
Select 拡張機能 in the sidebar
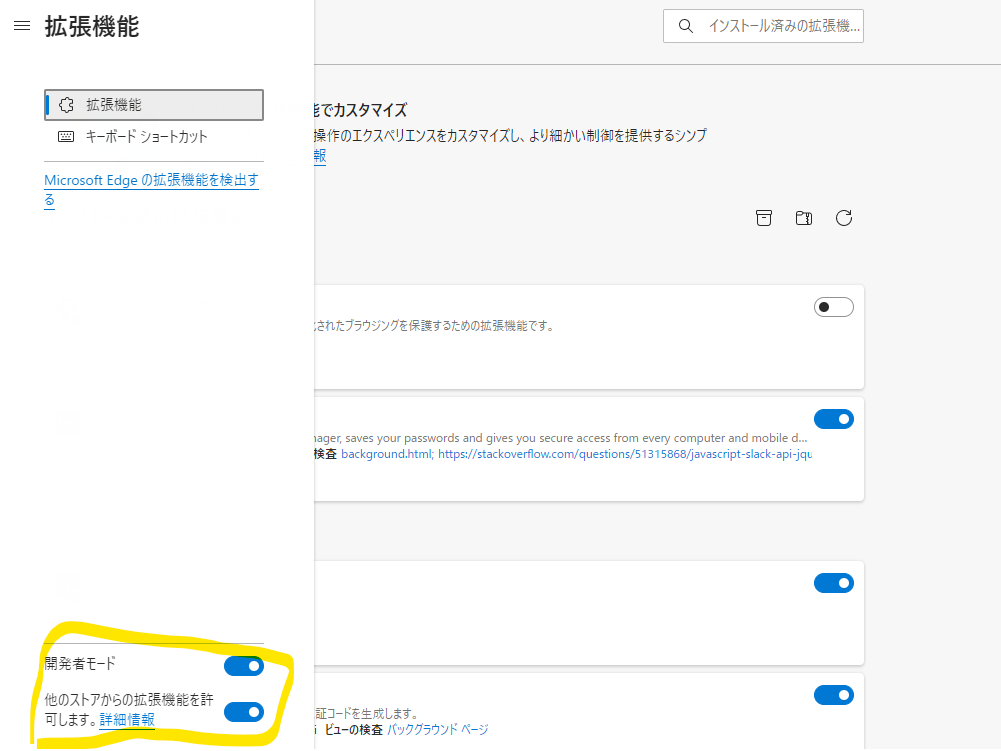[x=154, y=105]
